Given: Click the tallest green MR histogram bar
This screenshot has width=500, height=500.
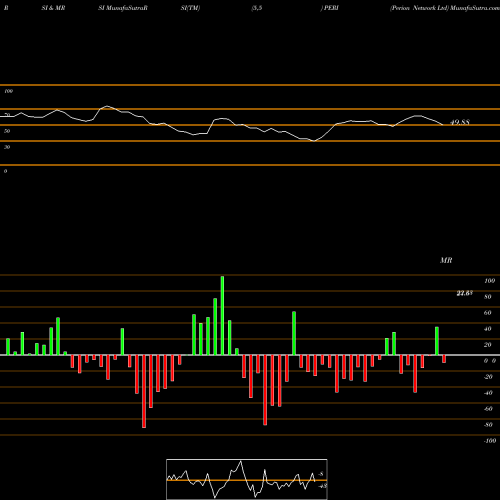Looking at the screenshot, I should tap(222, 315).
